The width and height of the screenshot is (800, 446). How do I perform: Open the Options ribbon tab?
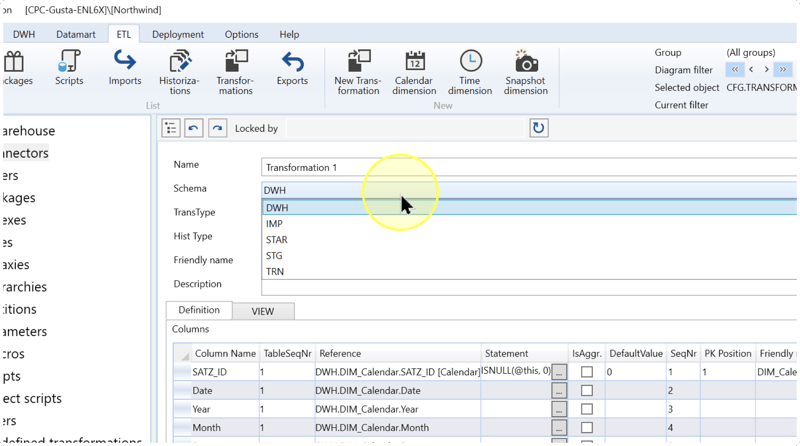click(241, 34)
